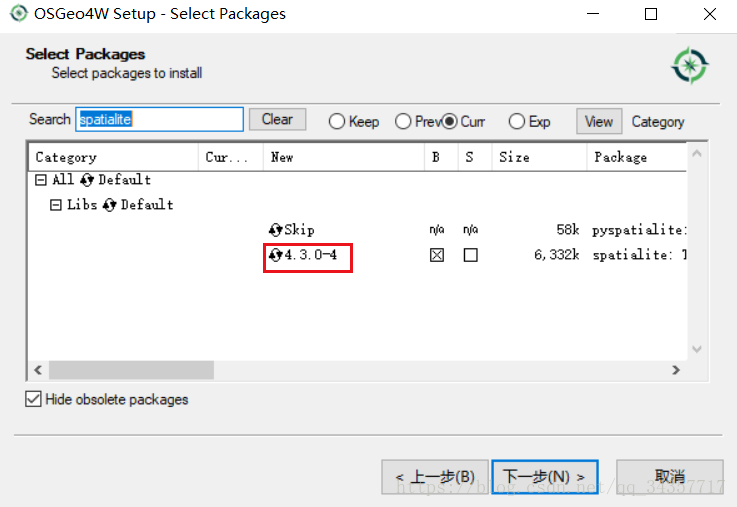The height and width of the screenshot is (507, 737).
Task: Click the 6,332k size value
Action: point(557,255)
